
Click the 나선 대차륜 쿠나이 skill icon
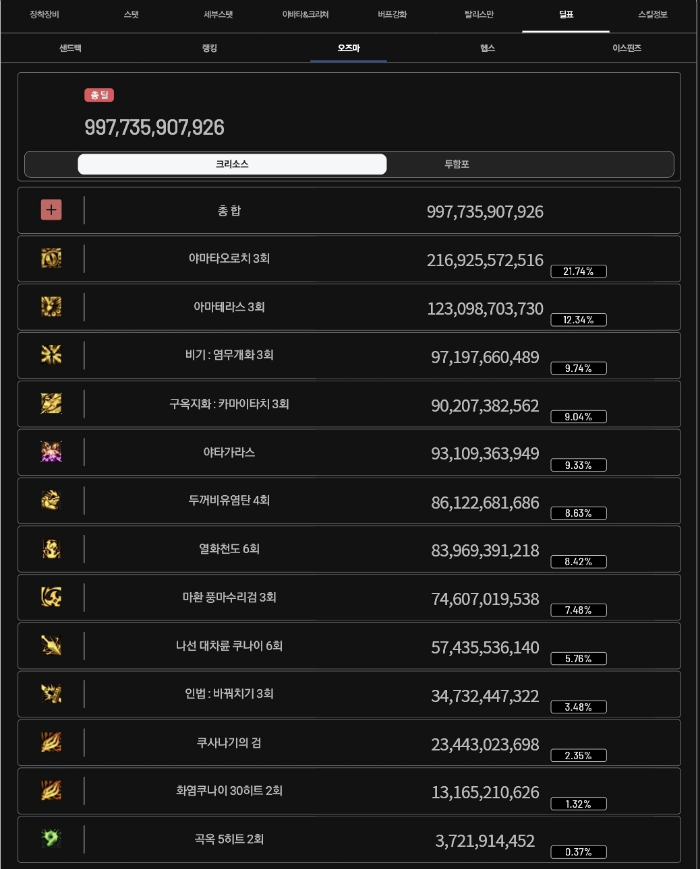click(x=50, y=646)
